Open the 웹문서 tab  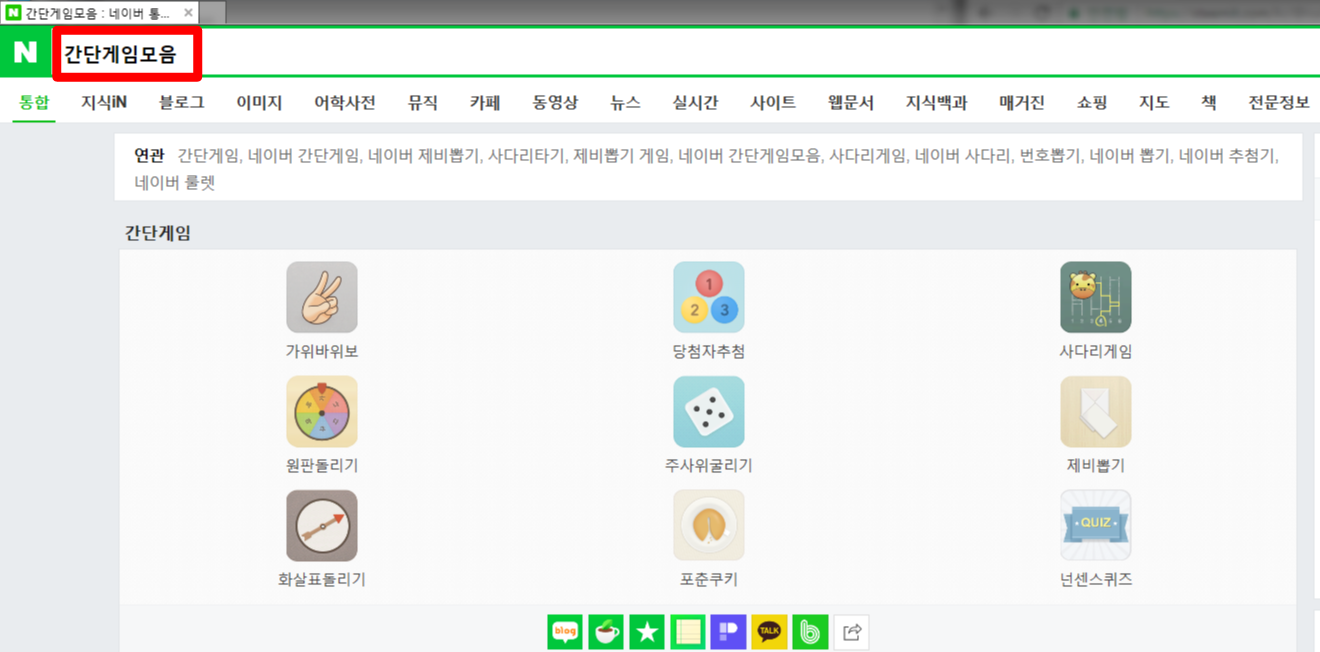851,102
